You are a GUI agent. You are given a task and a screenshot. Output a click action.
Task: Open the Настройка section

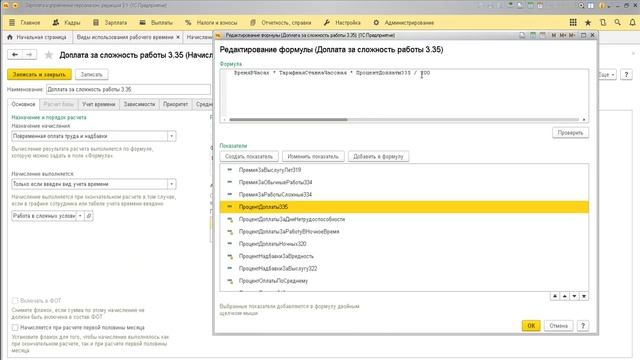(x=342, y=22)
